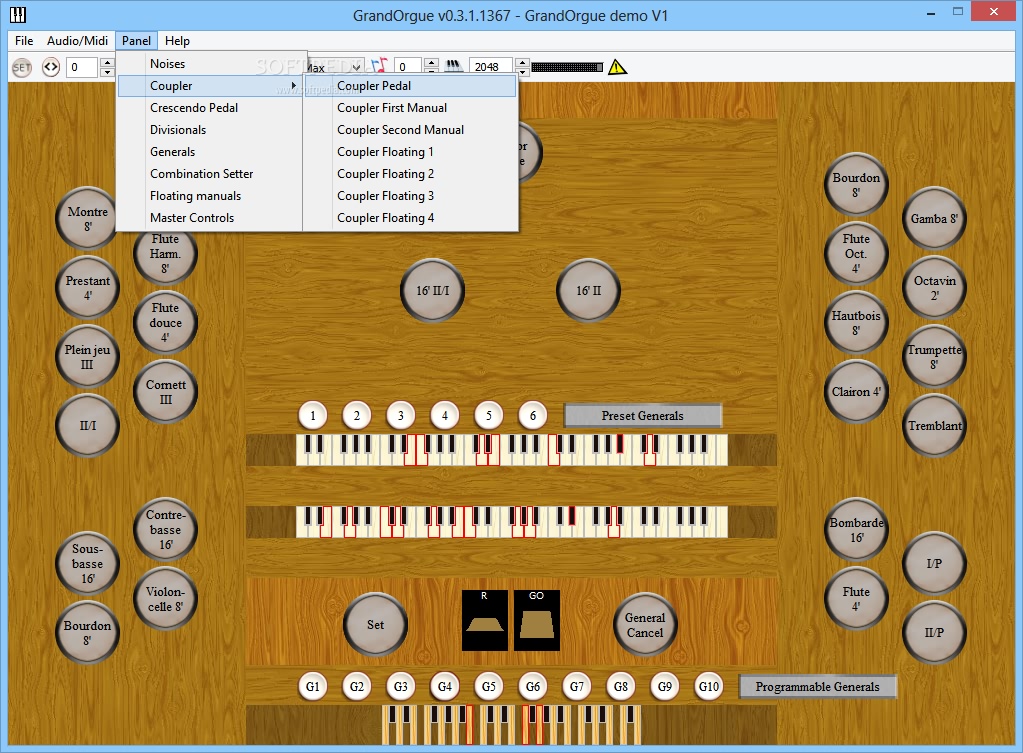Toggle the Plein jeu III stop
This screenshot has width=1023, height=753.
[x=87, y=357]
